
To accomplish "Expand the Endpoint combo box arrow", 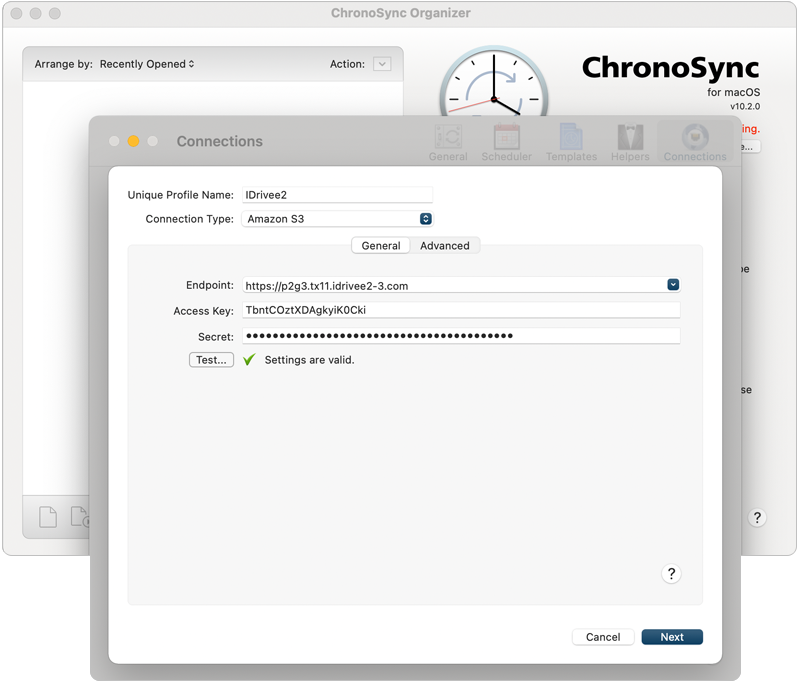I will 673,285.
